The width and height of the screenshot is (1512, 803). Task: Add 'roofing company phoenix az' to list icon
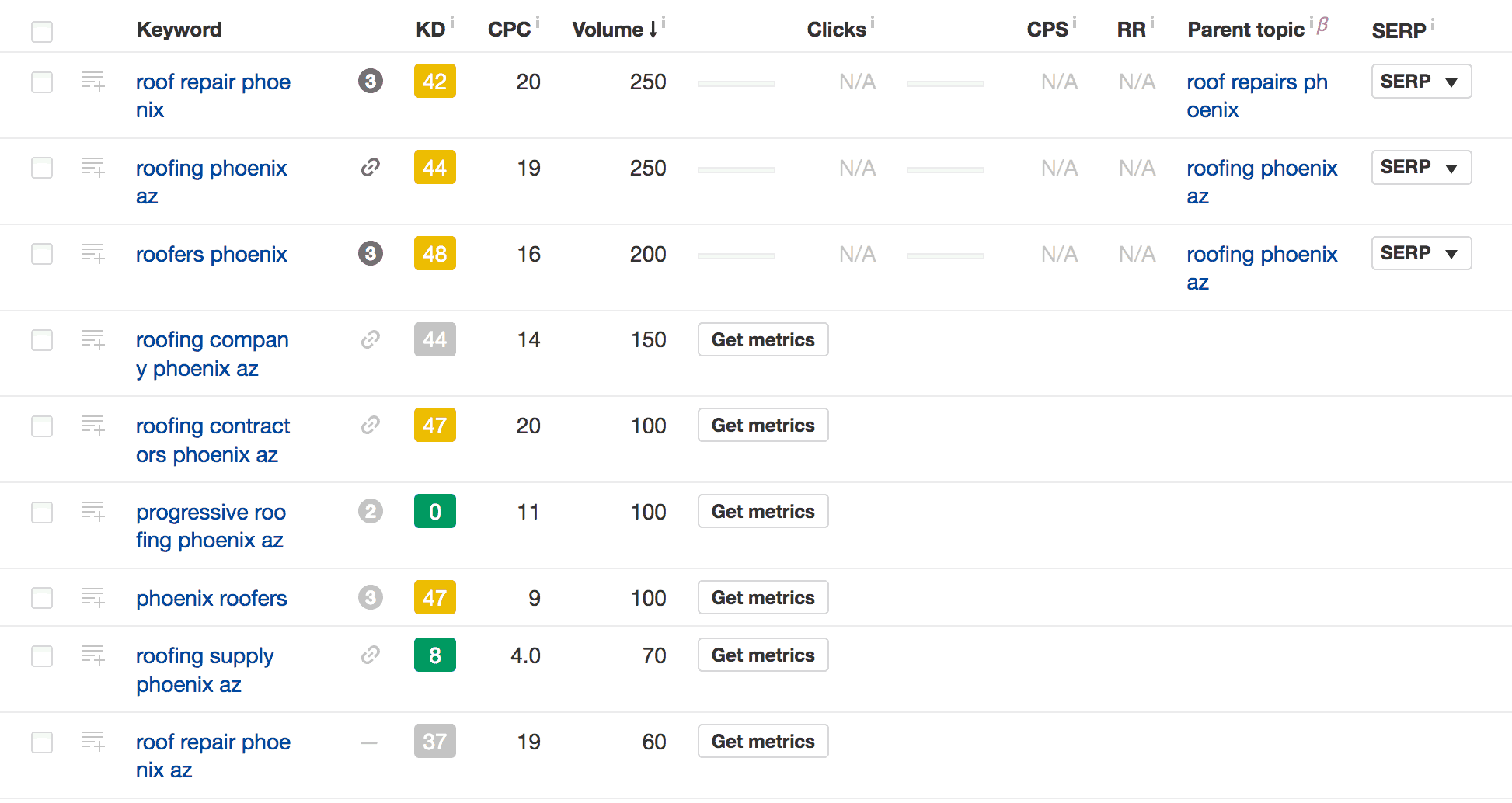pyautogui.click(x=93, y=339)
